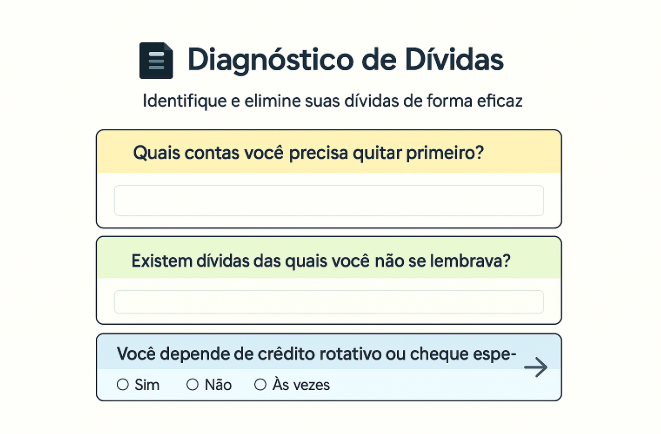Pick the "Às vezes" radio button
Viewport: 661px width, 434px height.
click(x=260, y=384)
